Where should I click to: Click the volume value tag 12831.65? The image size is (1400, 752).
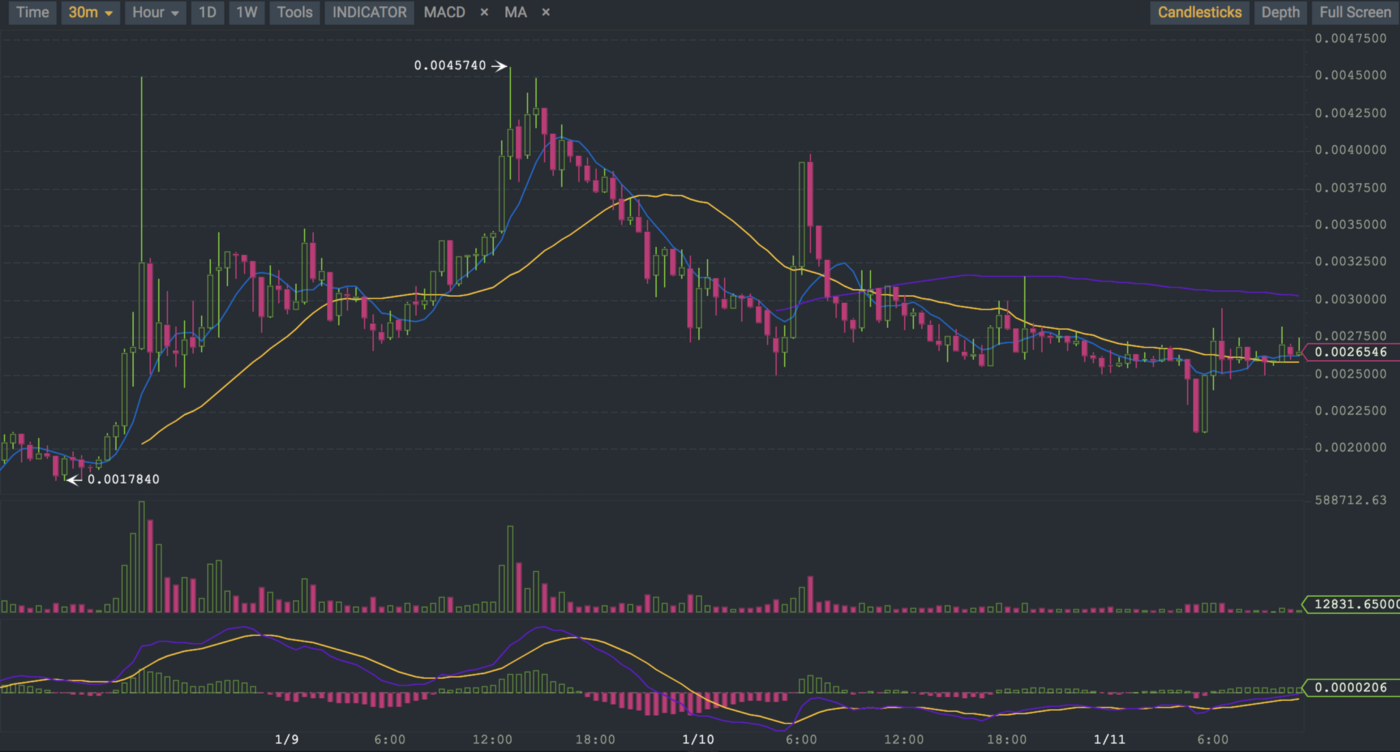[1352, 605]
